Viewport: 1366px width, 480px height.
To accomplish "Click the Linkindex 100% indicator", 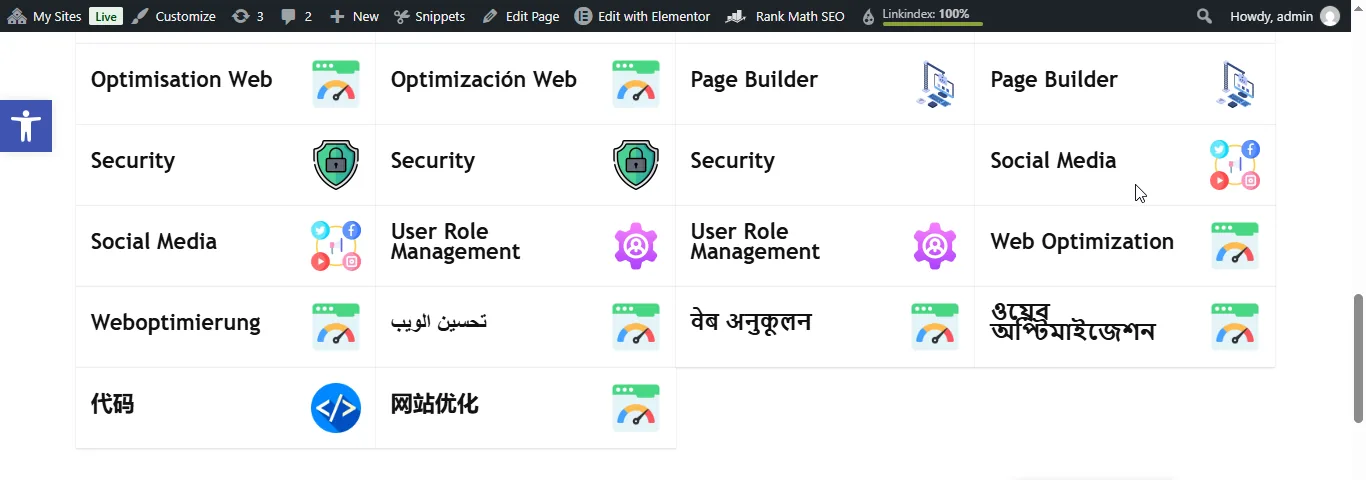I will [x=922, y=16].
